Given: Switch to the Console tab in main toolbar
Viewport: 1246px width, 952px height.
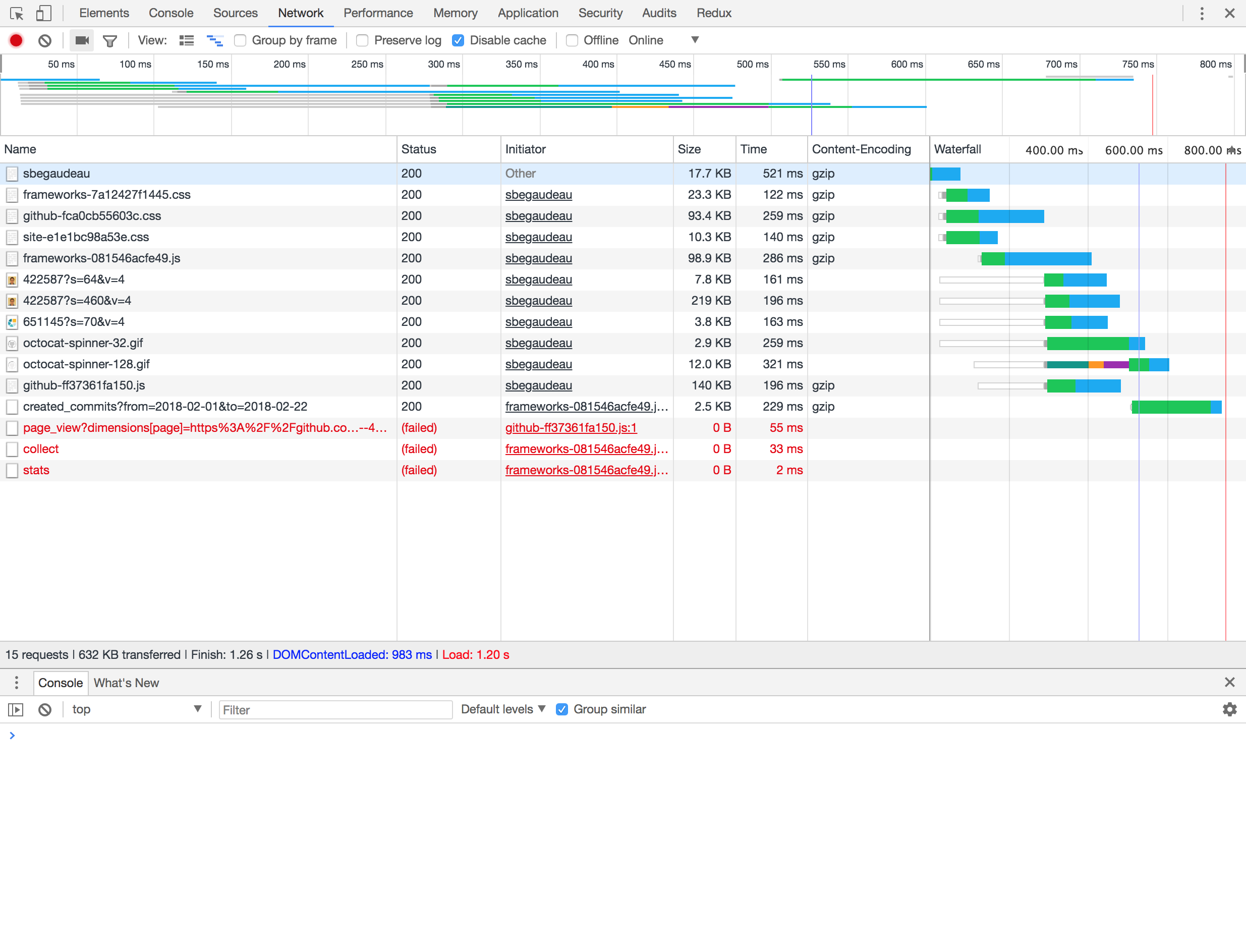Looking at the screenshot, I should [171, 13].
